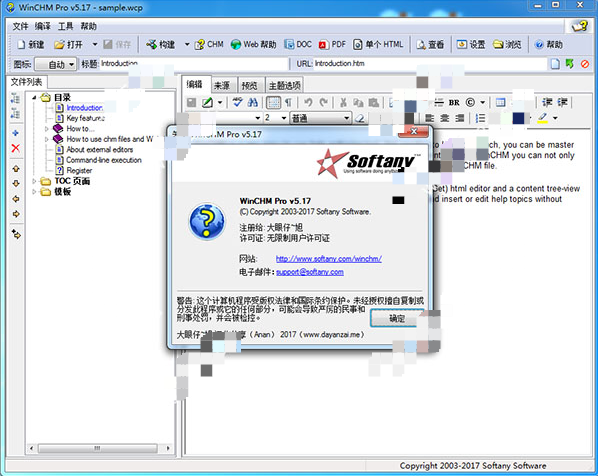Move item down with sidebar arrow
The image size is (598, 476).
(x=16, y=183)
